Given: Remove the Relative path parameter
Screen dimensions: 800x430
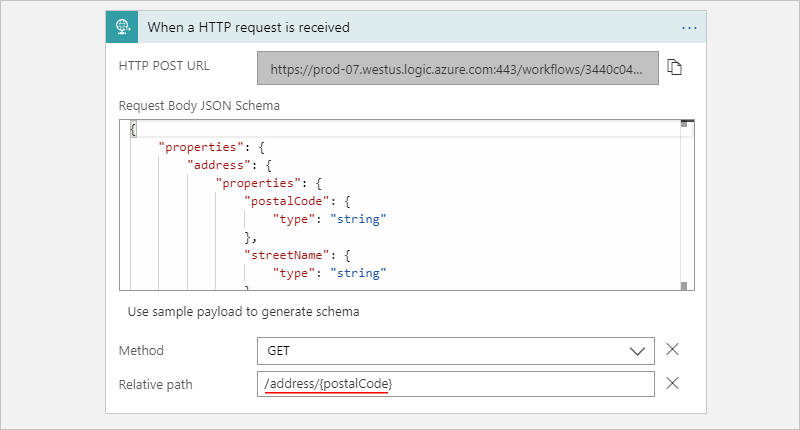Looking at the screenshot, I should click(673, 383).
